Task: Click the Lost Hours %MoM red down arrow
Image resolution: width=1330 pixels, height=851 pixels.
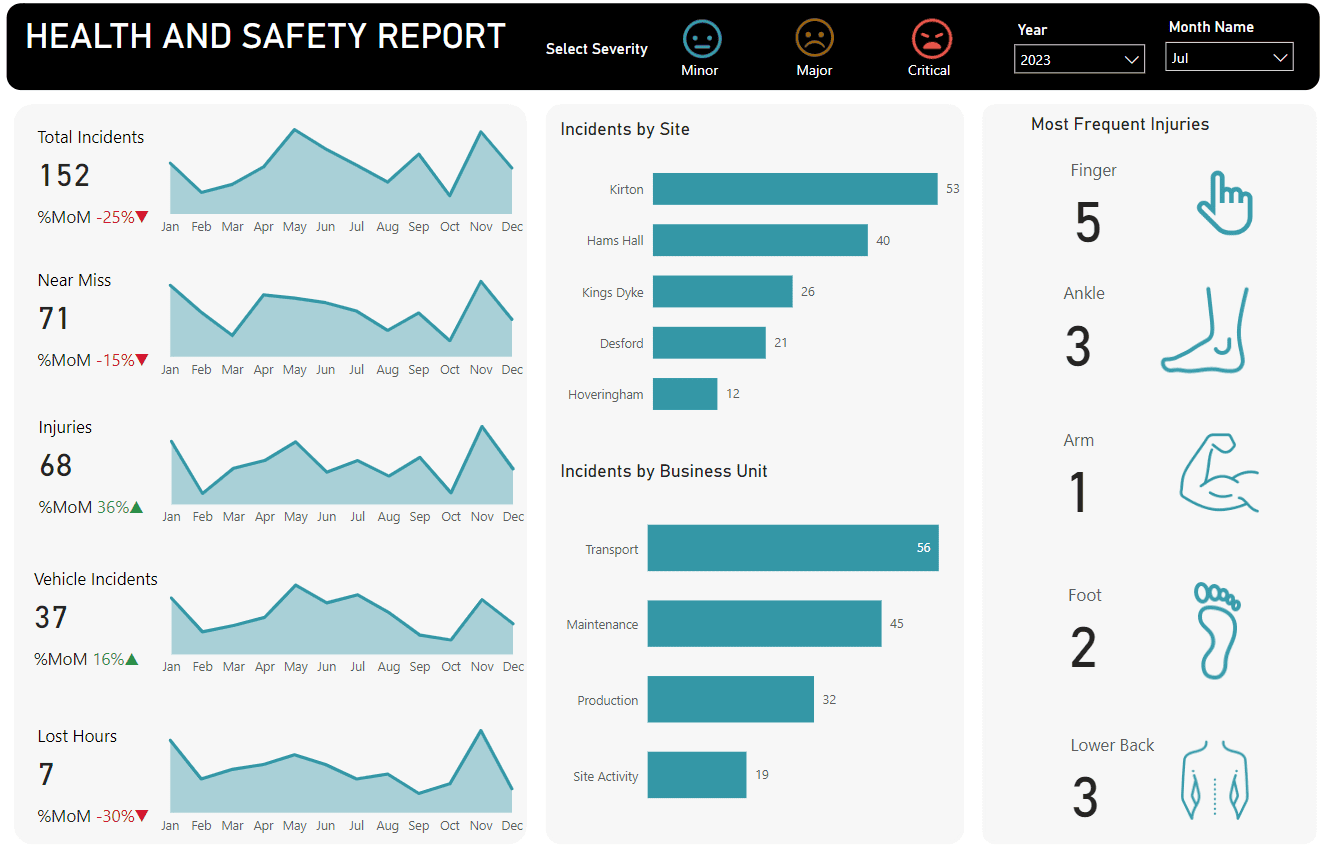Action: 142,816
